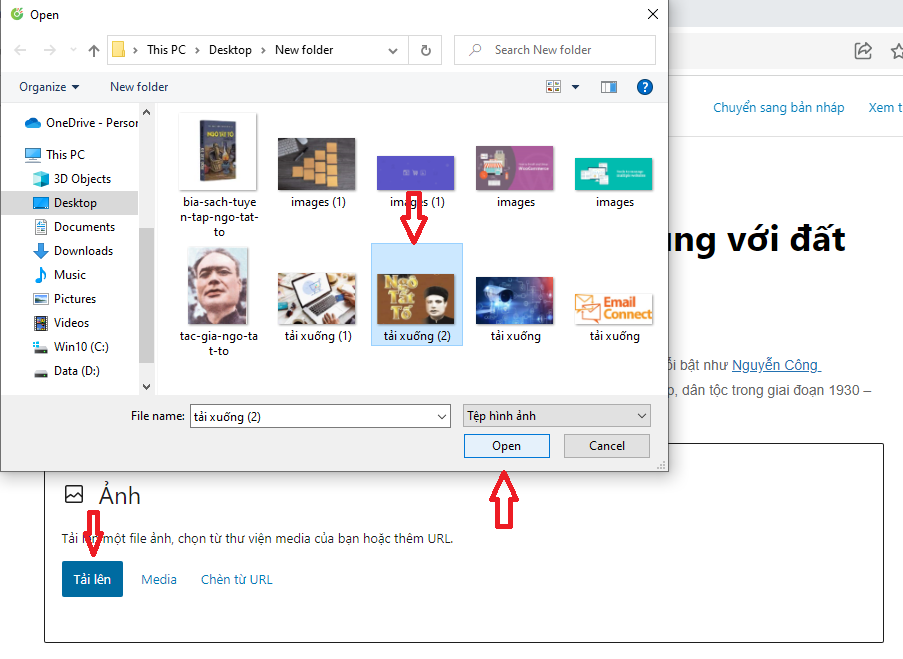Refresh the current folder view
Image resolution: width=903 pixels, height=659 pixels.
point(426,50)
